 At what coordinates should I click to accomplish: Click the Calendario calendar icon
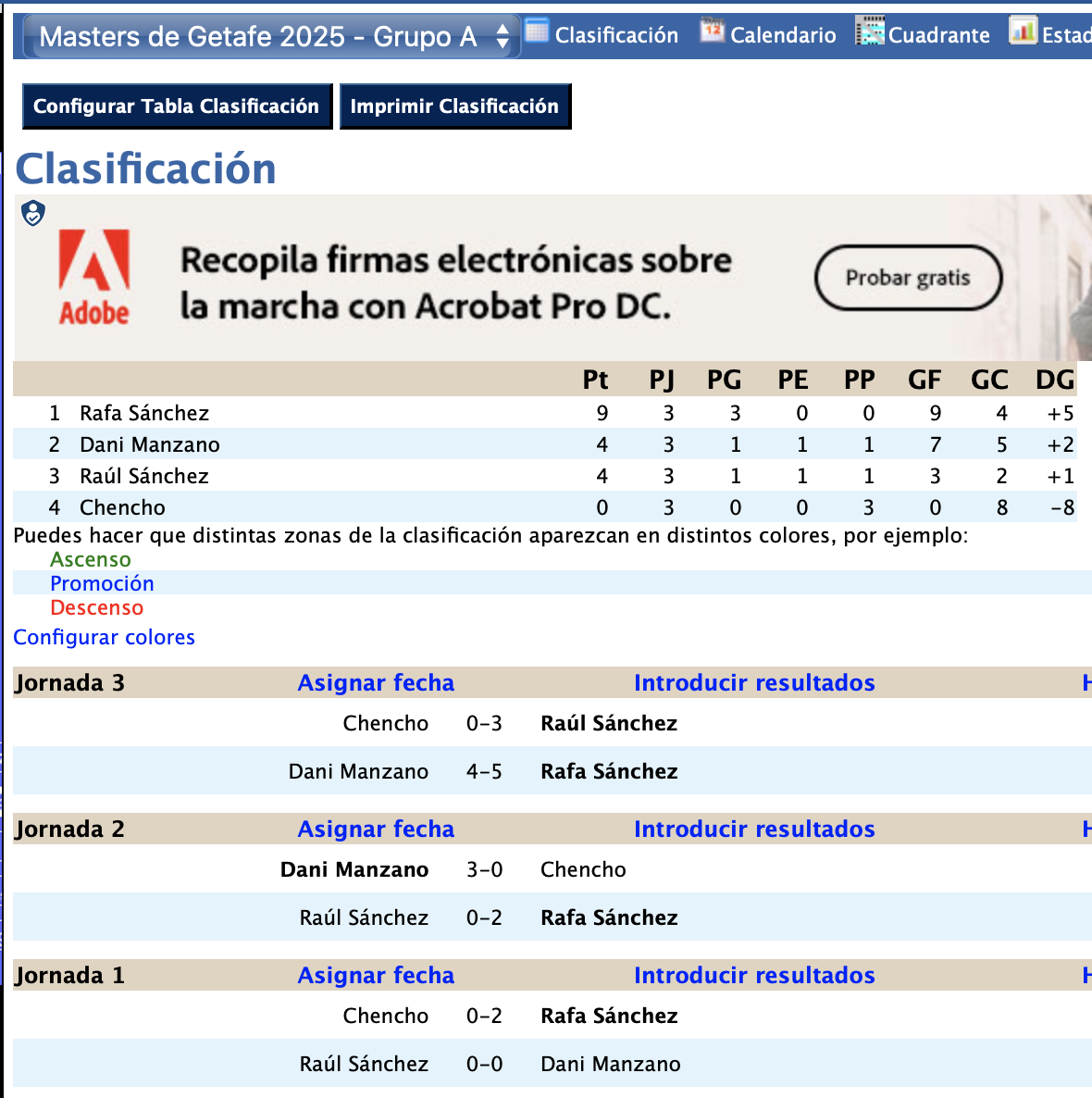tap(712, 32)
